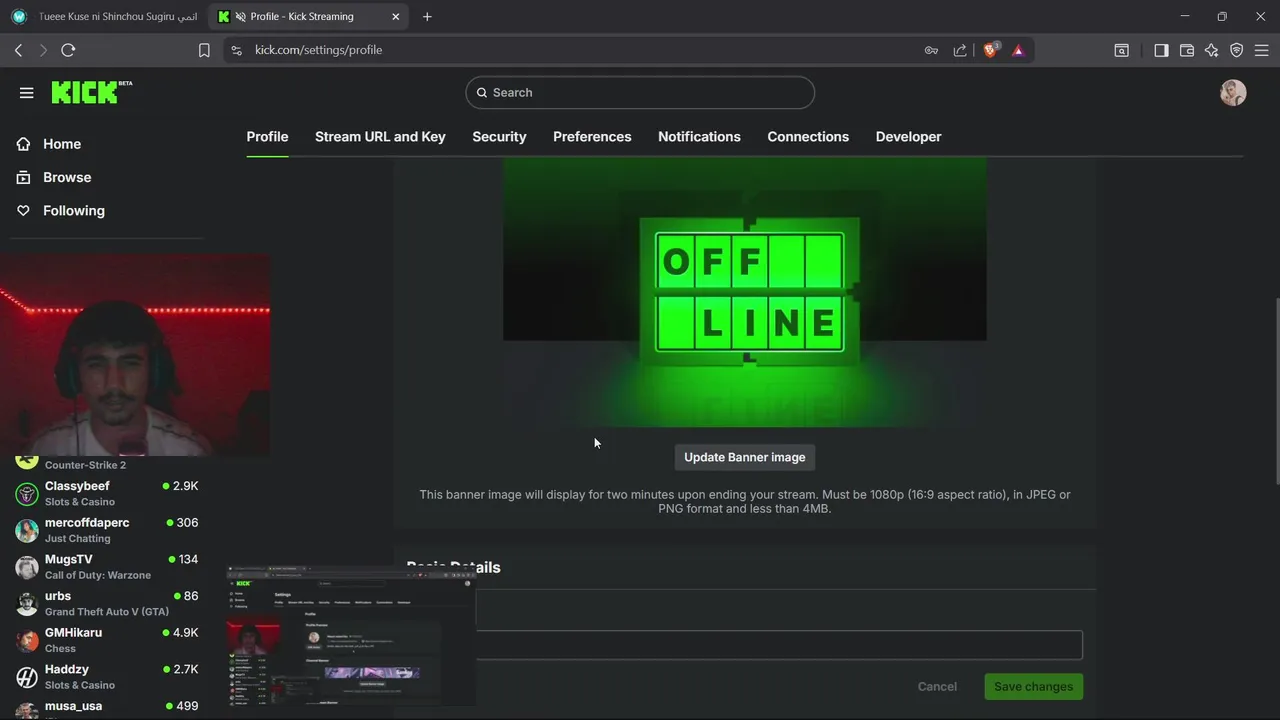
Task: Open the browser main menu
Action: pos(1262,50)
